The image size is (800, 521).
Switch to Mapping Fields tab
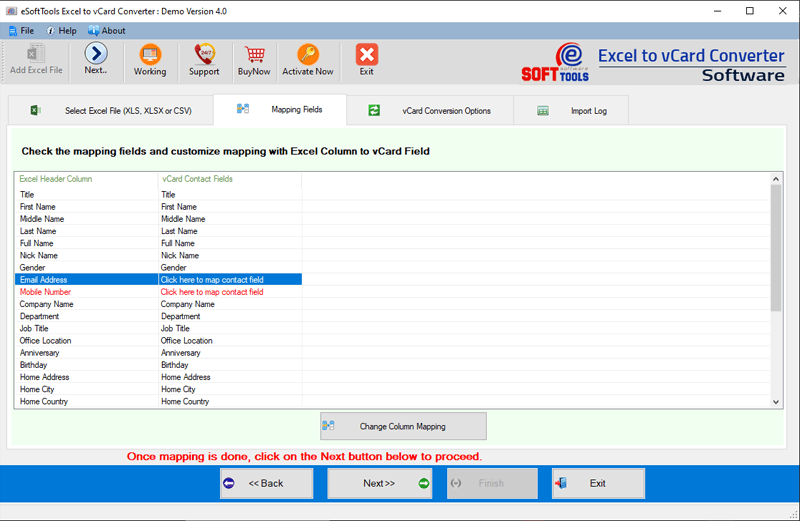(x=280, y=109)
